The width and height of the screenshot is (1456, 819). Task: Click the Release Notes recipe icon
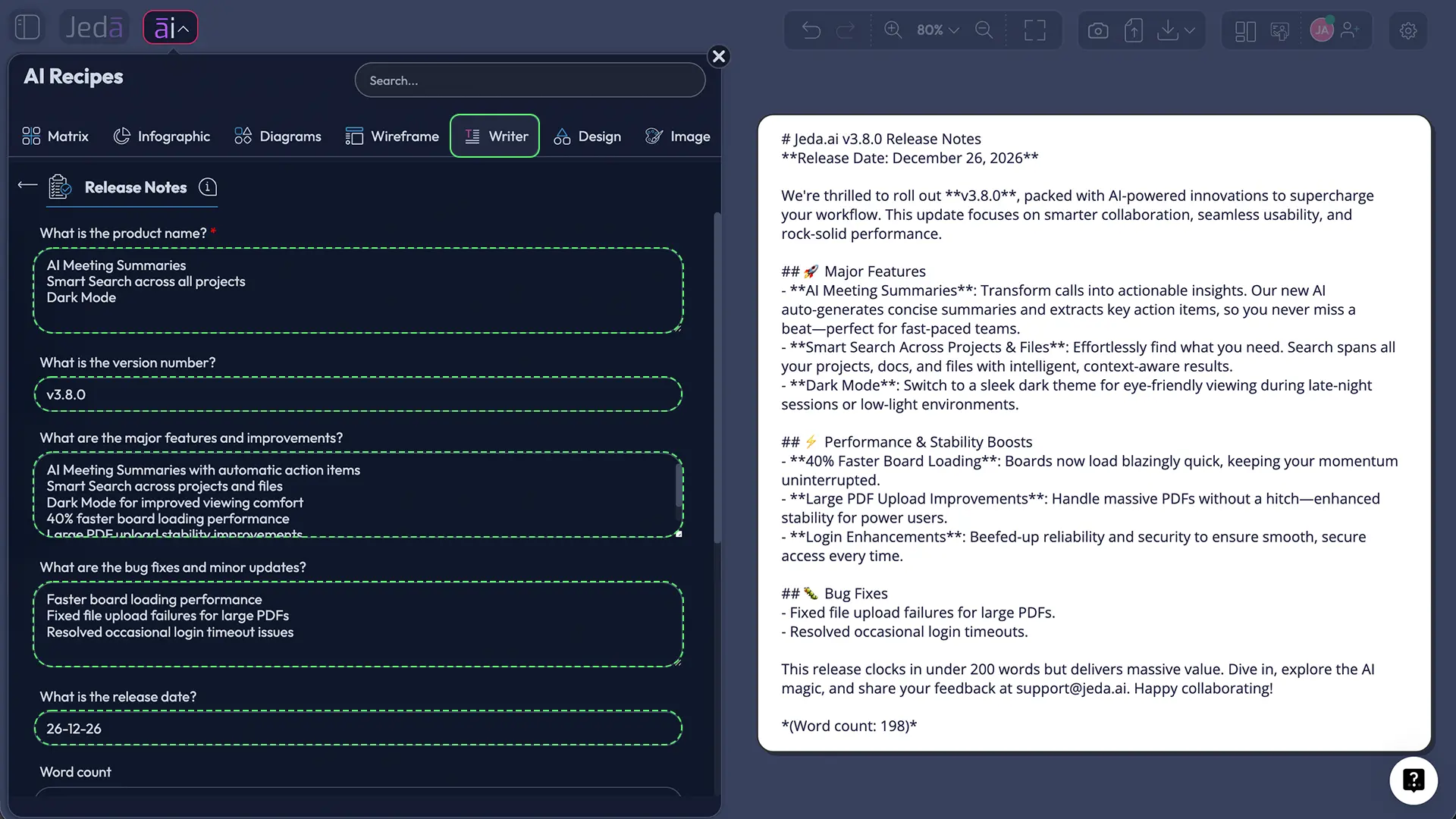click(x=60, y=187)
